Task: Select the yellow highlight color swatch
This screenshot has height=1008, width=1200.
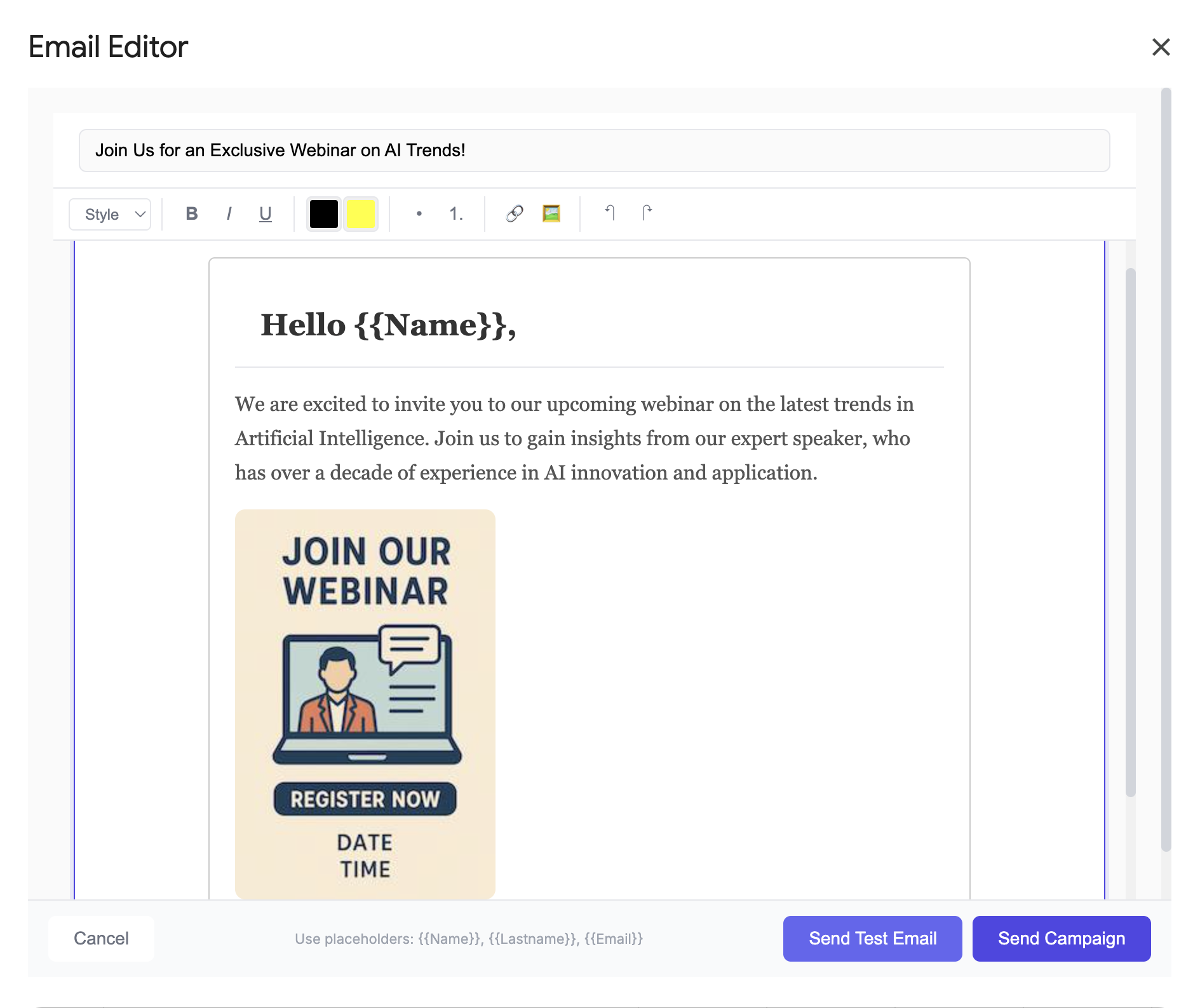Action: point(360,214)
